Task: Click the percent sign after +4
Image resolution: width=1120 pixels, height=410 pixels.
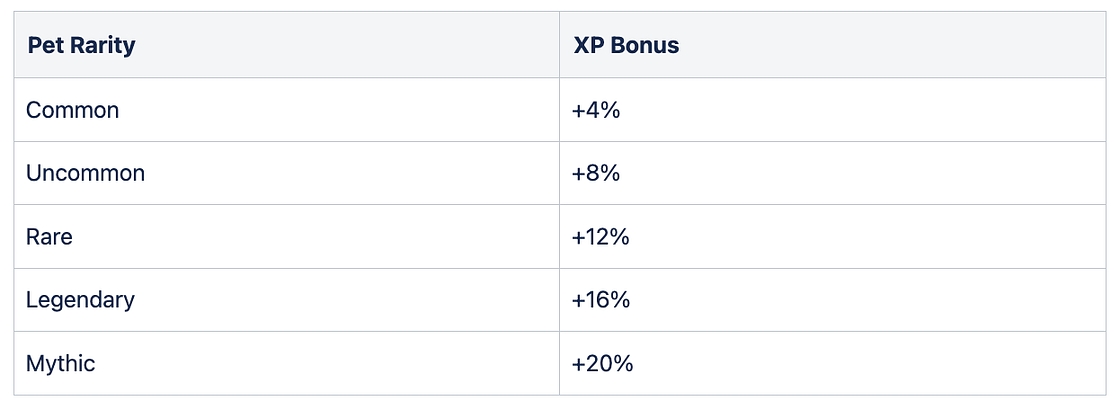Action: coord(610,110)
